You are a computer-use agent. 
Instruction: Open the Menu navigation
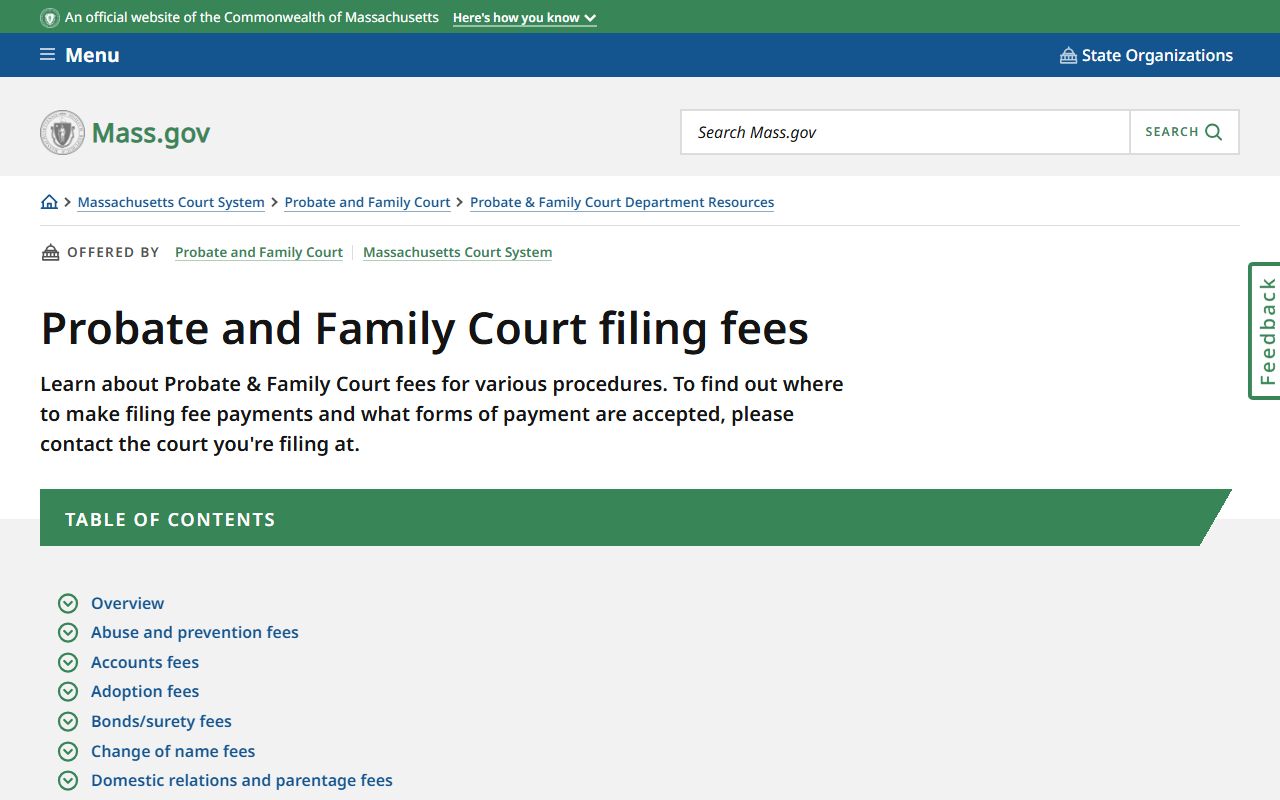[x=80, y=55]
